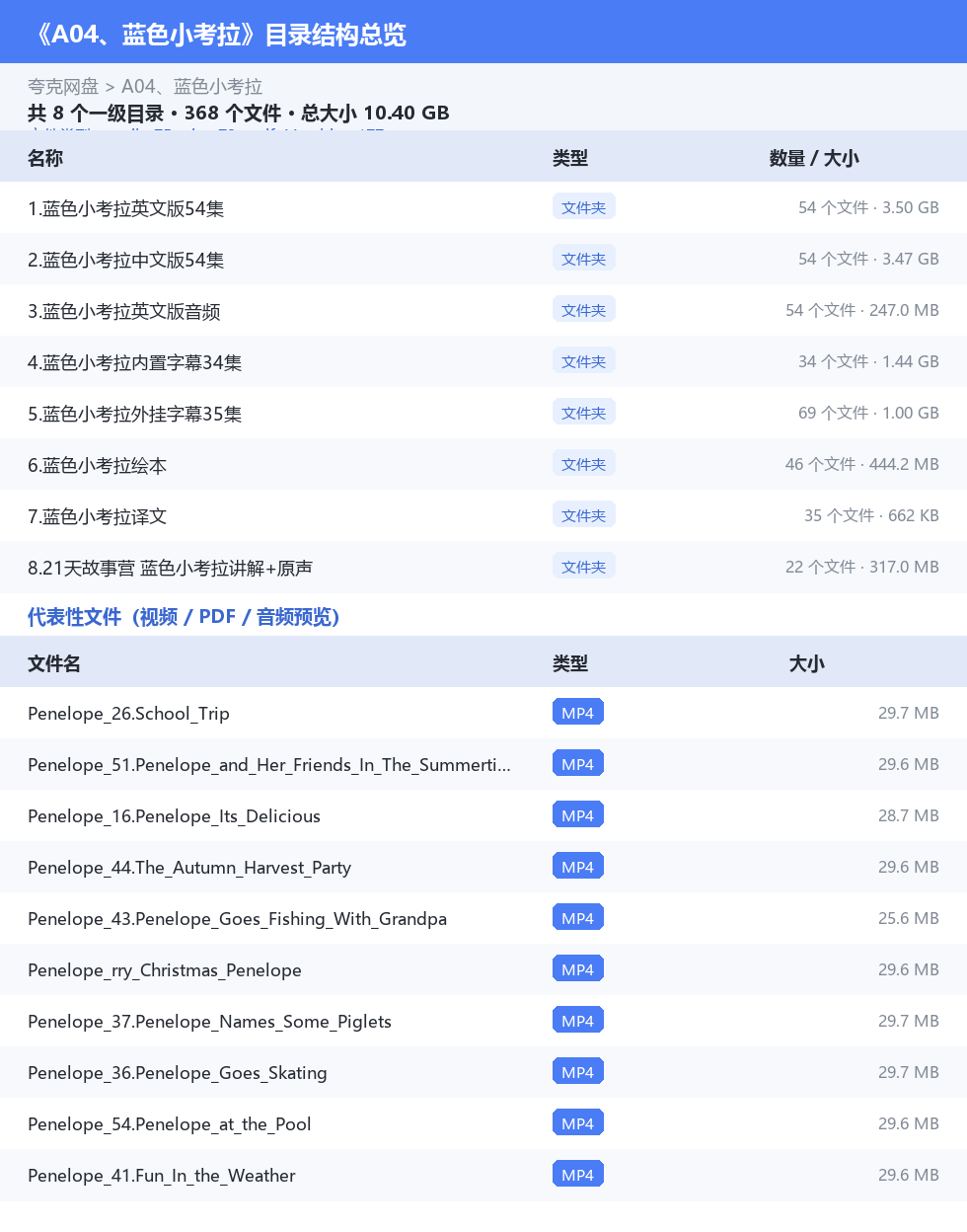The image size is (967, 1232).
Task: Click MP4 badge for Its_Delicious file
Action: click(x=577, y=815)
